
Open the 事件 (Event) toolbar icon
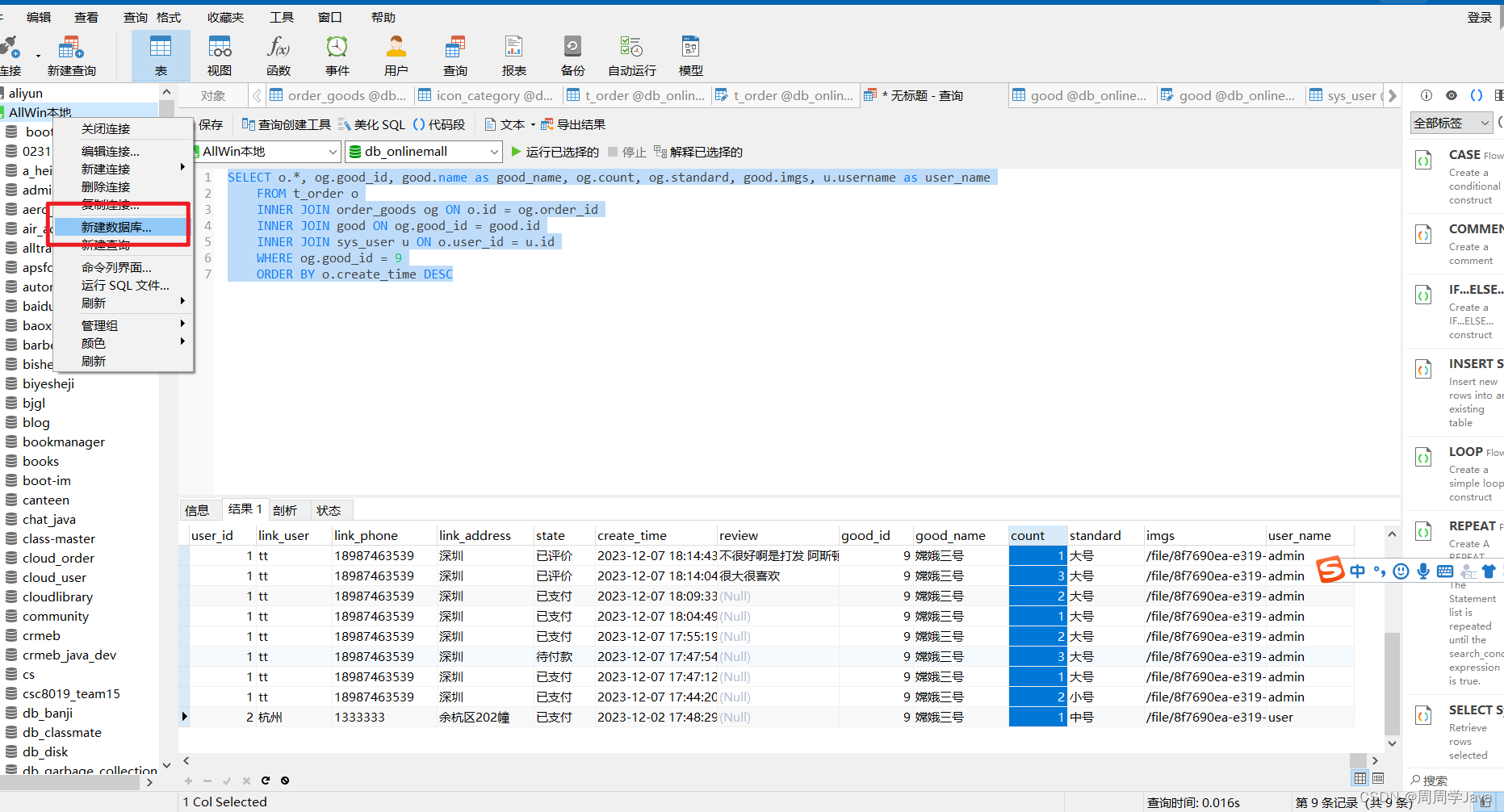pos(337,56)
